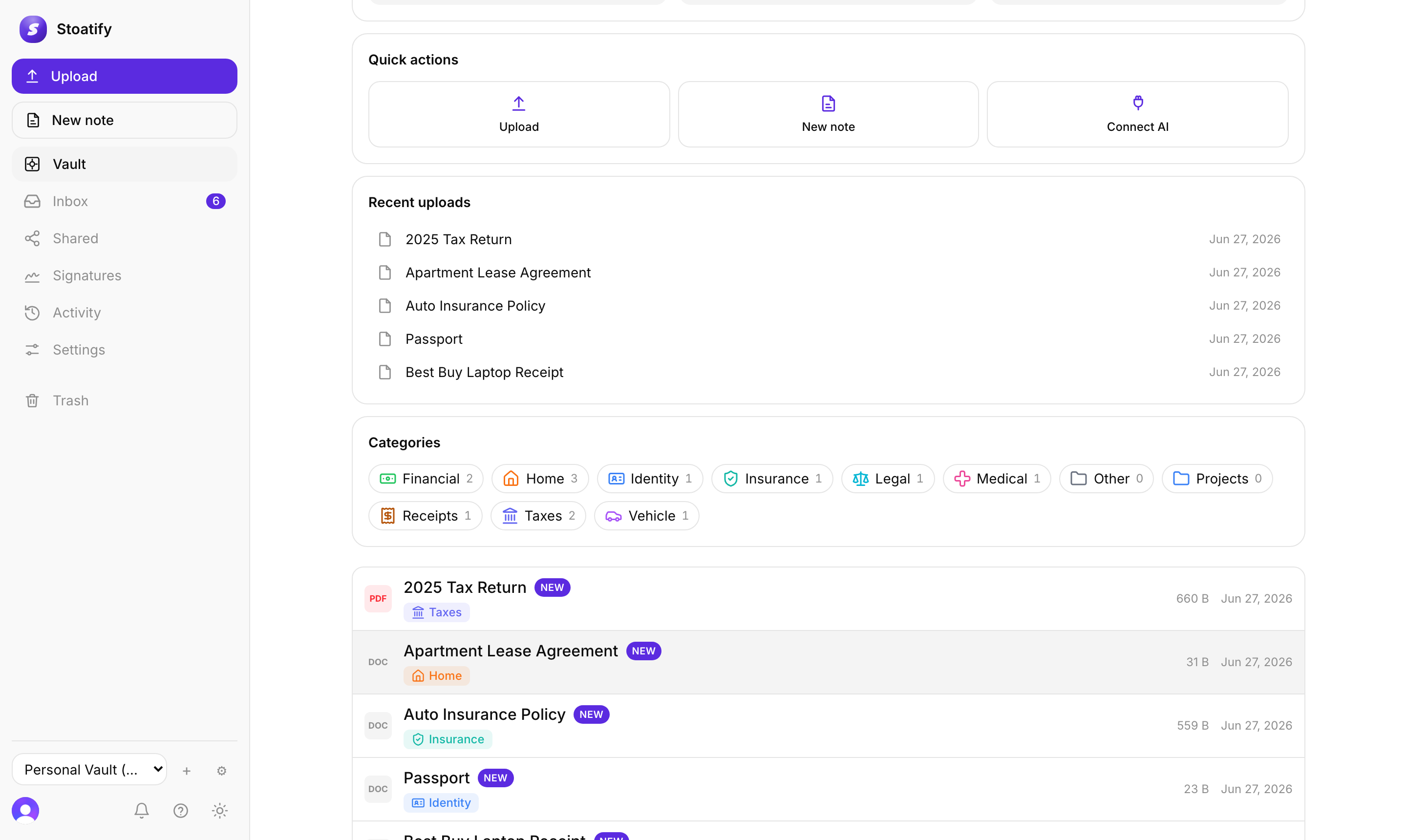Open the Vault section
Screen dimensions: 1407x840
pos(125,164)
